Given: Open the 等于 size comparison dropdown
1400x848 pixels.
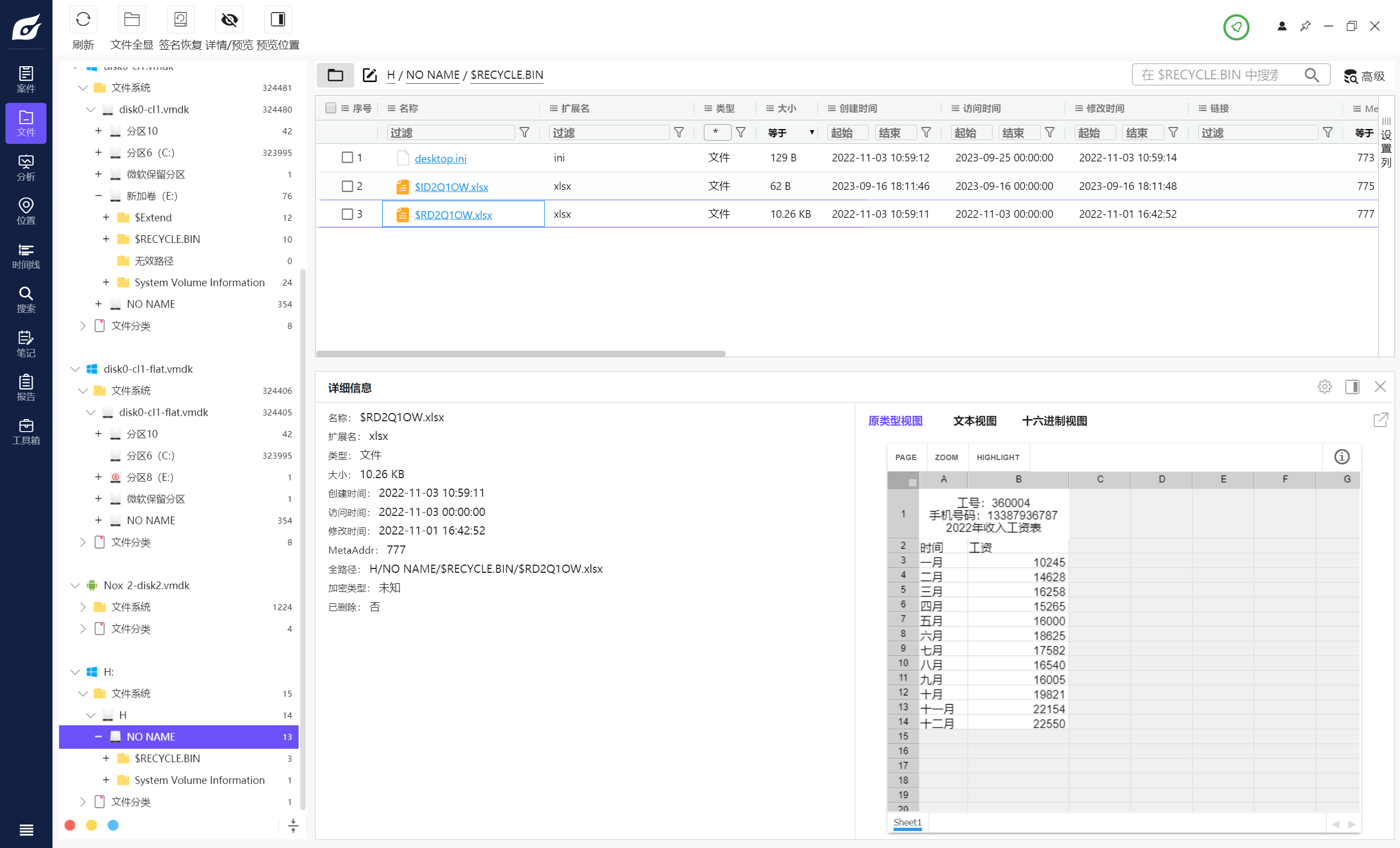Looking at the screenshot, I should click(790, 132).
